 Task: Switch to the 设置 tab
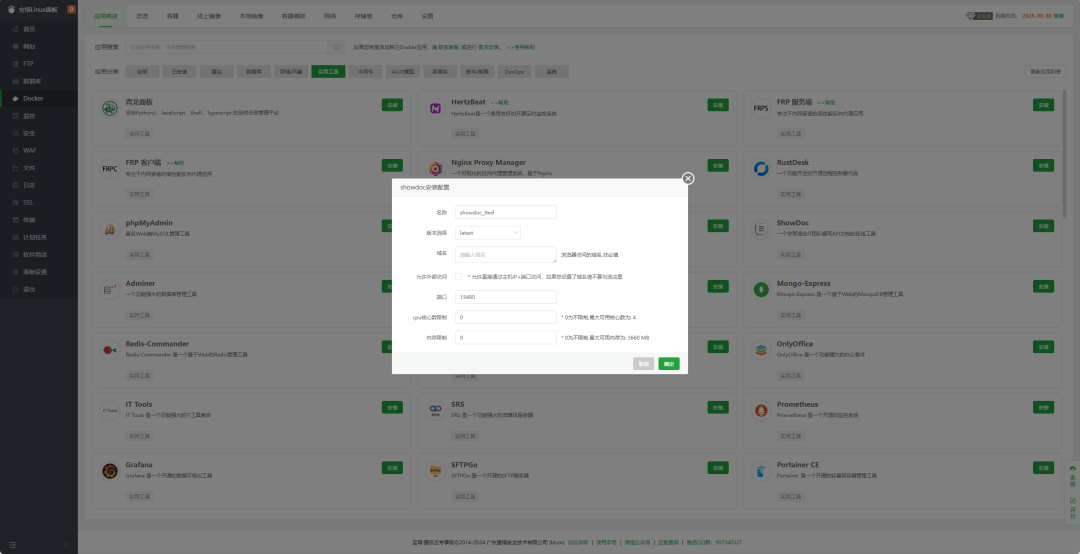pos(428,16)
